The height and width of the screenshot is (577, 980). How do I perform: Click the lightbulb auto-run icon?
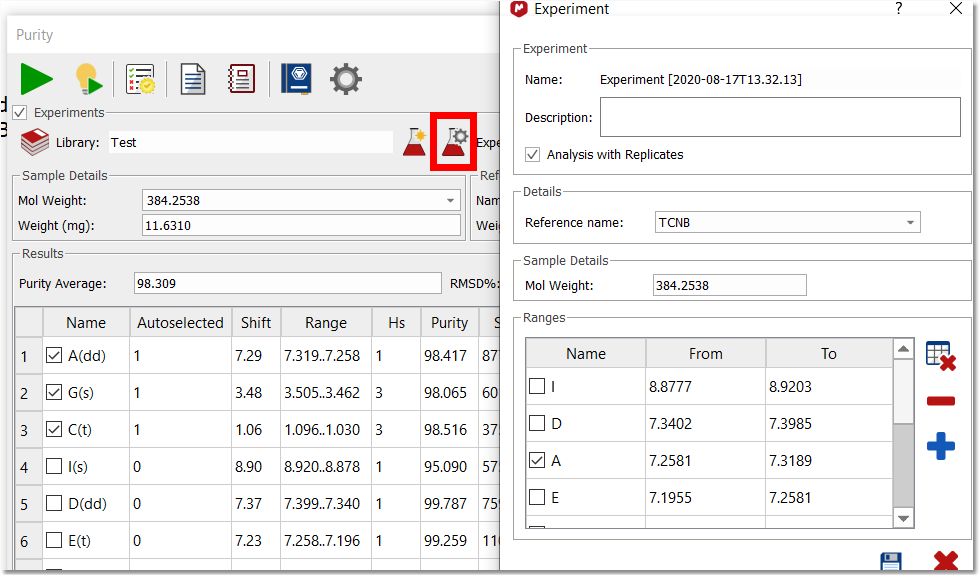(x=88, y=79)
